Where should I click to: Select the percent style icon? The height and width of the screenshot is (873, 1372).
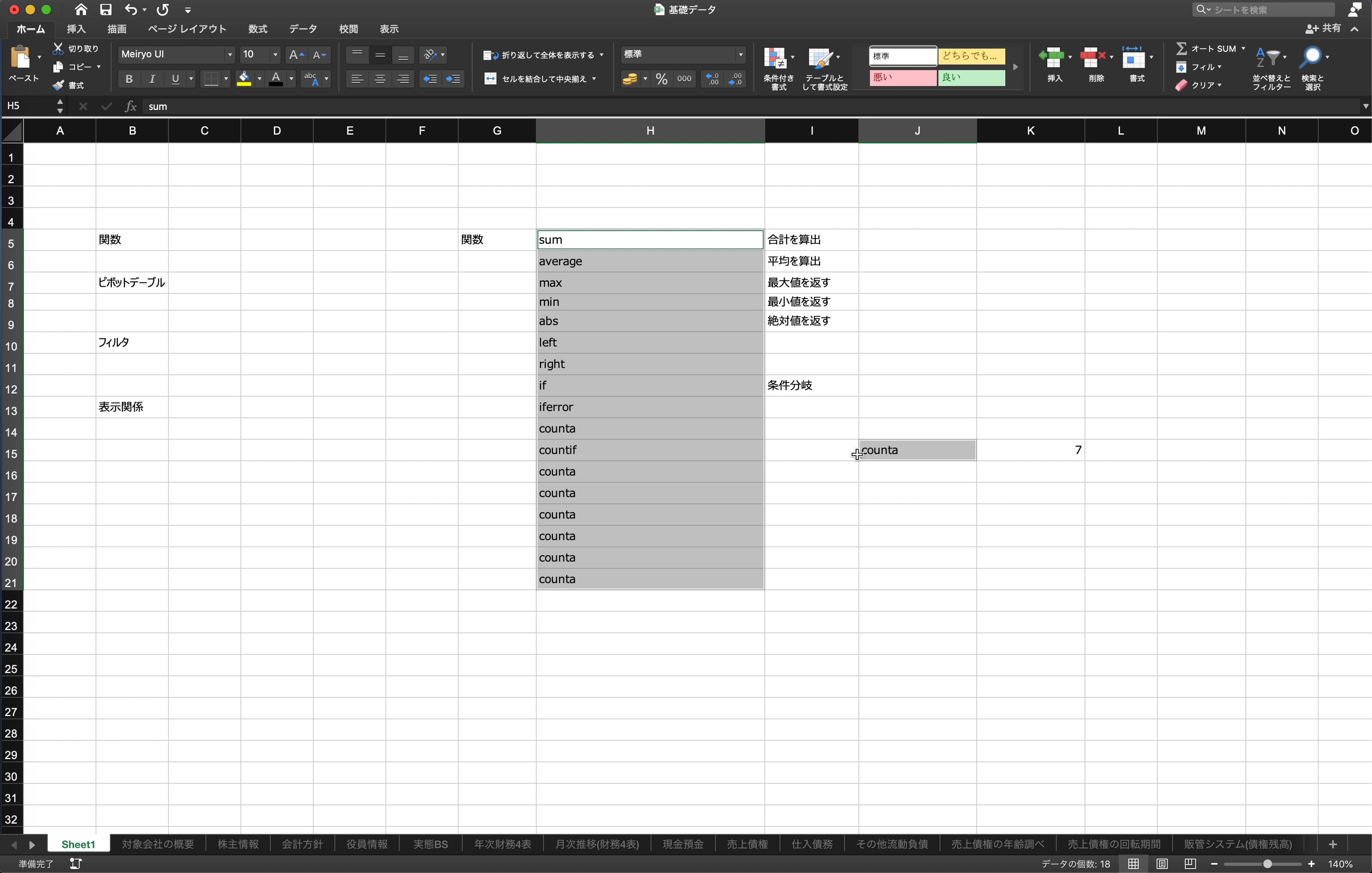coord(661,79)
